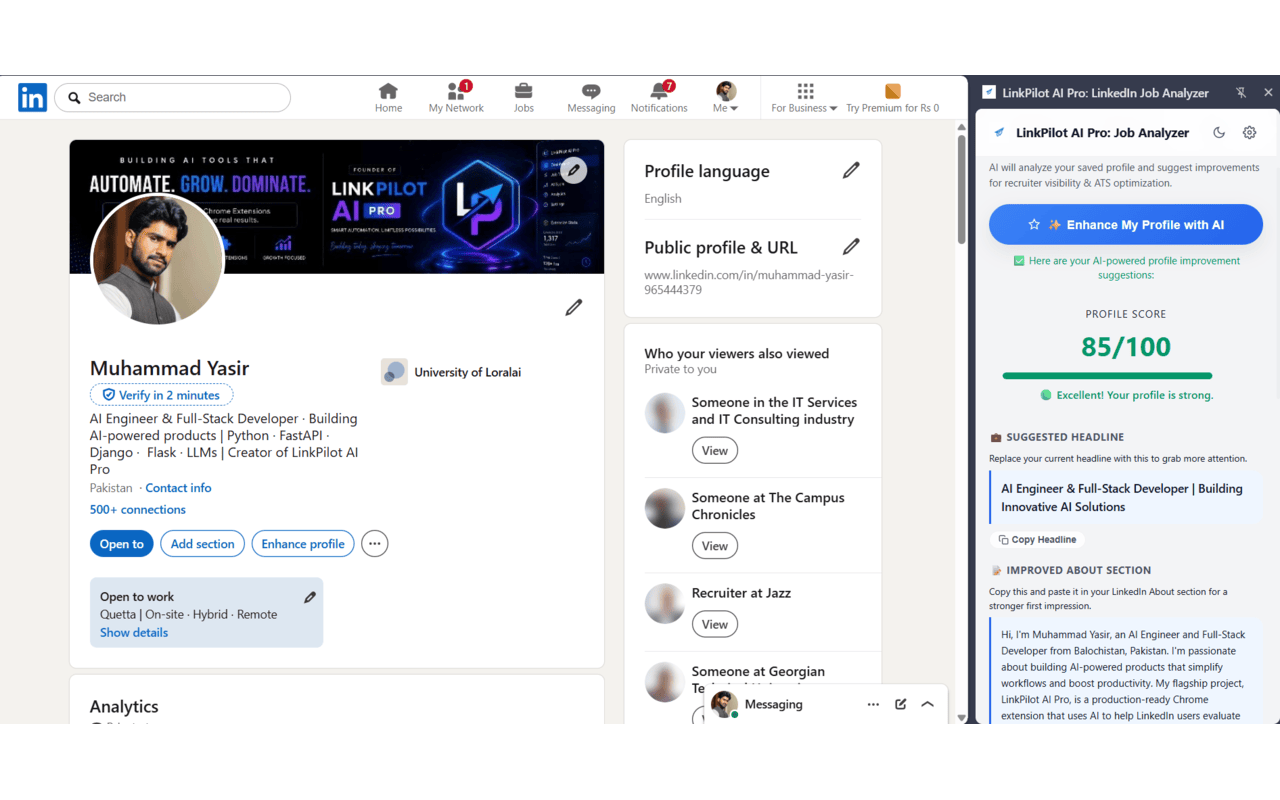Image resolution: width=1280 pixels, height=800 pixels.
Task: Click Verify in 2 minutes button
Action: (x=161, y=395)
